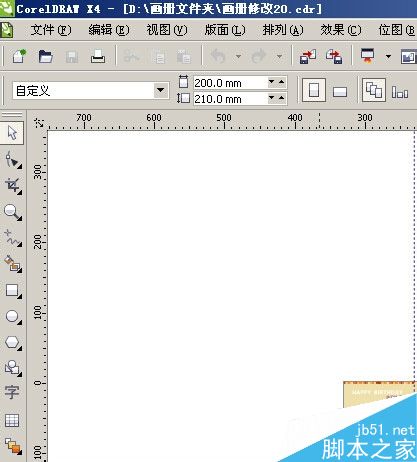Open a file with the folder icon
417x462 pixels.
45,56
